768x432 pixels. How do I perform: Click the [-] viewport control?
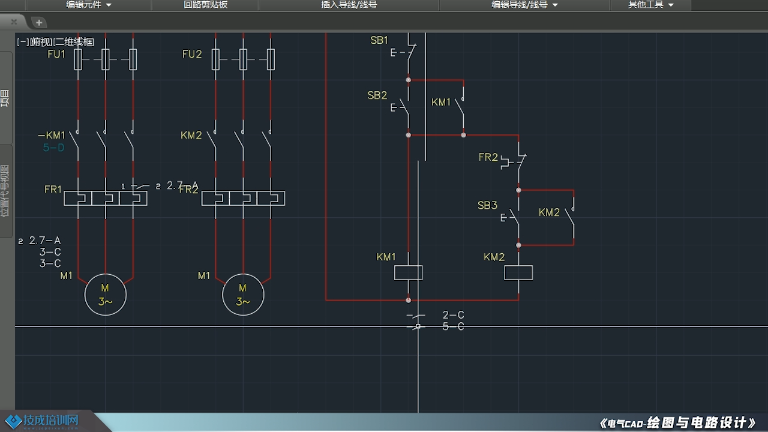[x=23, y=42]
